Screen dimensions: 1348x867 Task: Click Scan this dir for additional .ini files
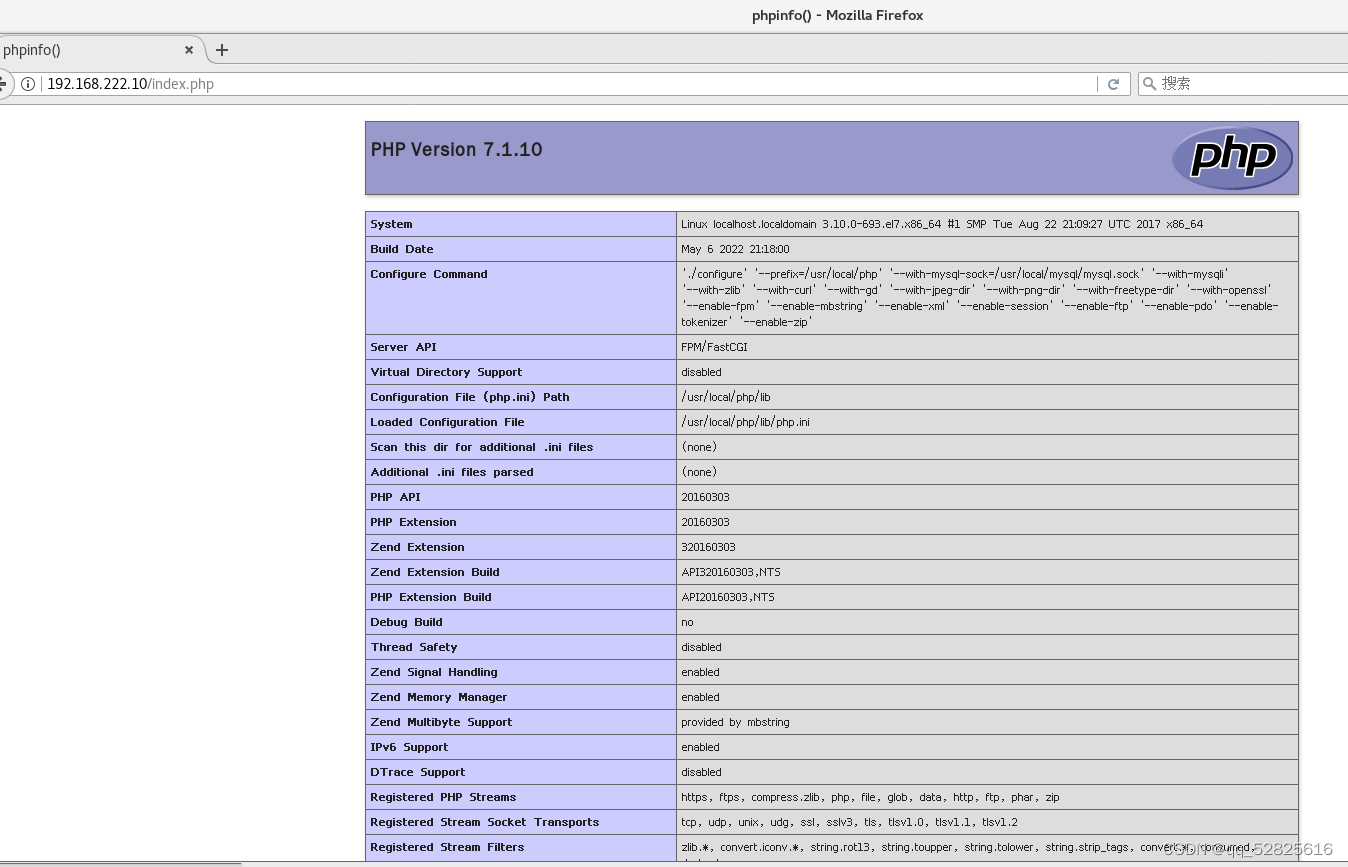(482, 447)
